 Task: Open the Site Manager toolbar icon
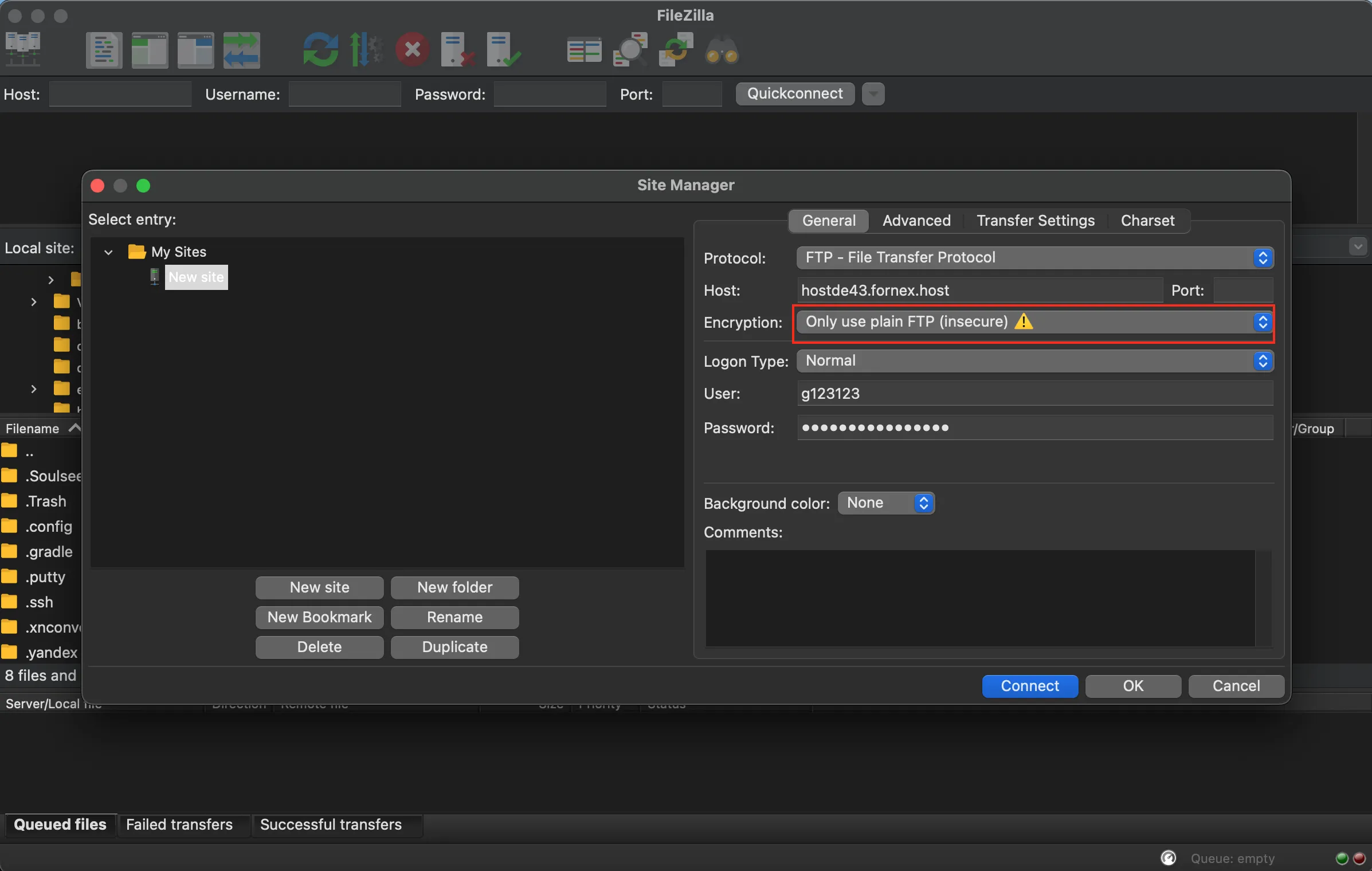[x=23, y=50]
